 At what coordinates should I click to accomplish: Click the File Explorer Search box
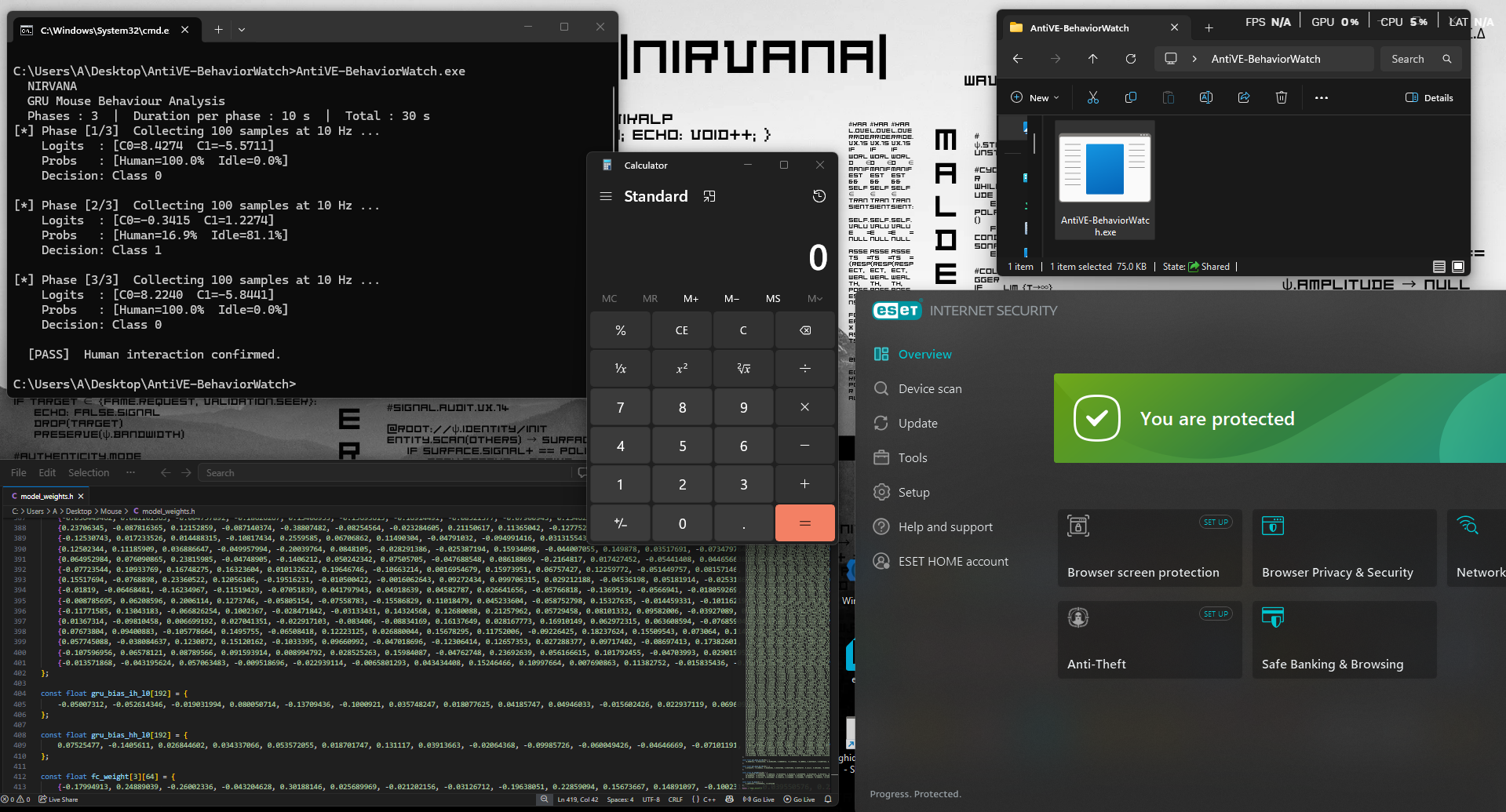1420,59
